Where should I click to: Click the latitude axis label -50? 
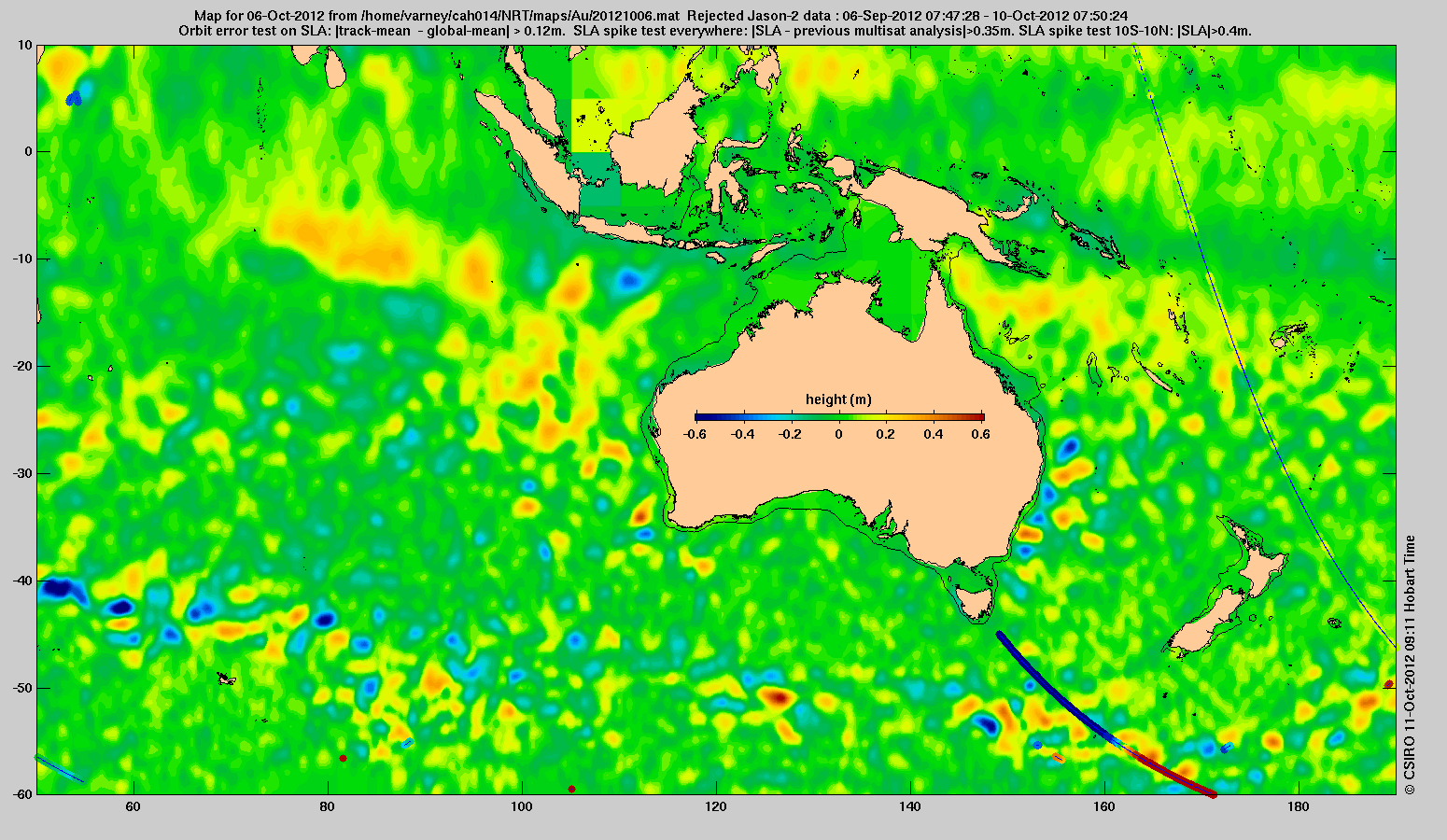[21, 688]
